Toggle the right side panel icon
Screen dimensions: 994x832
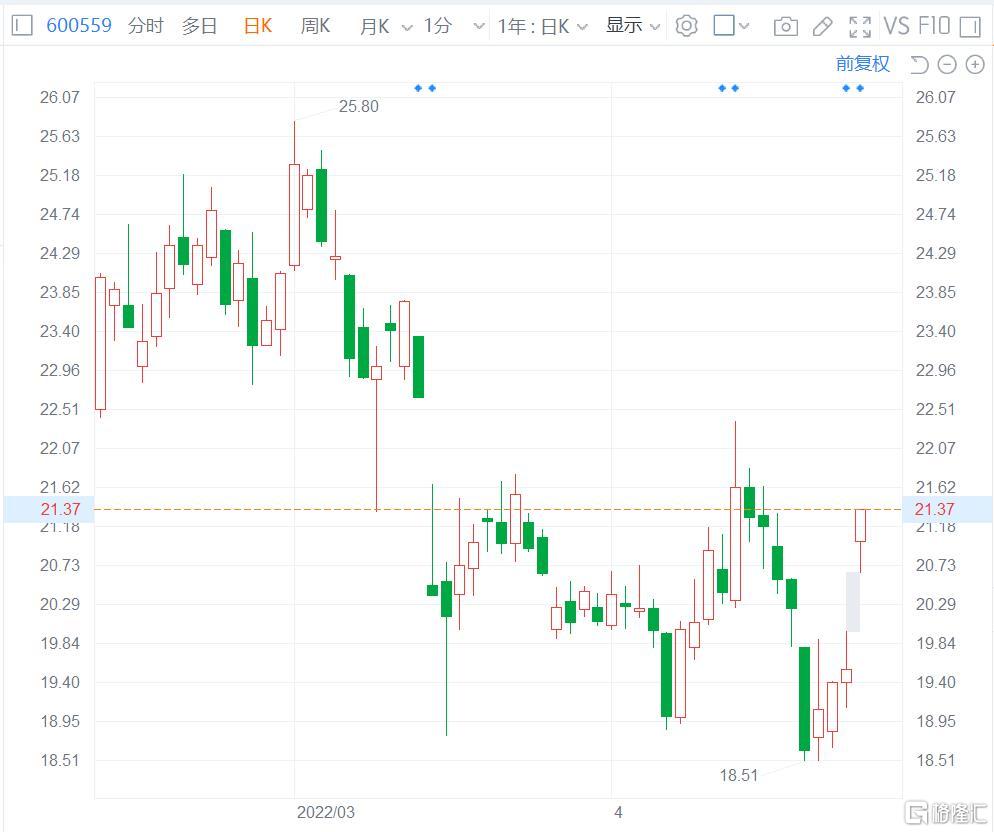click(x=971, y=27)
